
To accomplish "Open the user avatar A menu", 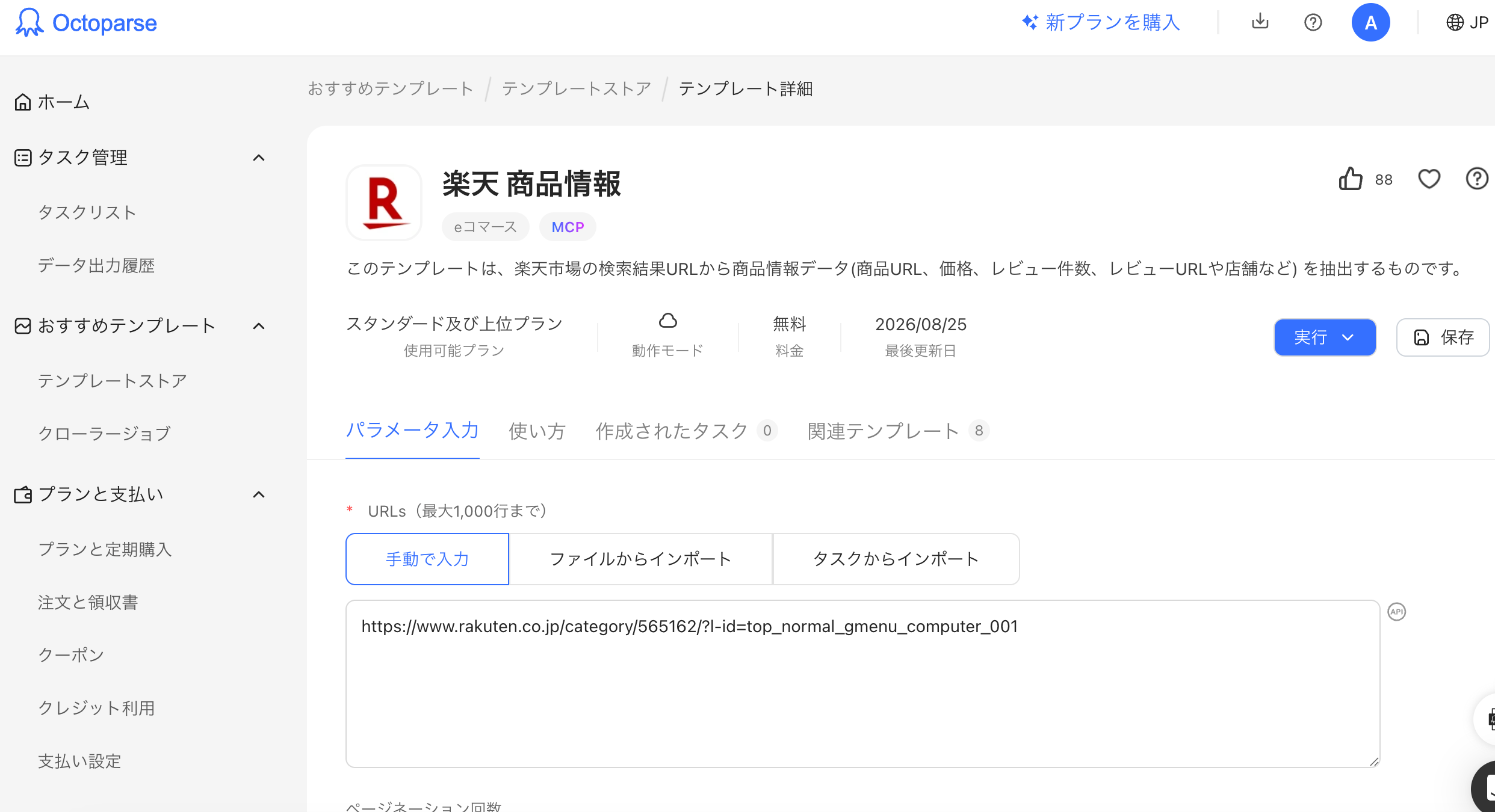I will tap(1370, 22).
